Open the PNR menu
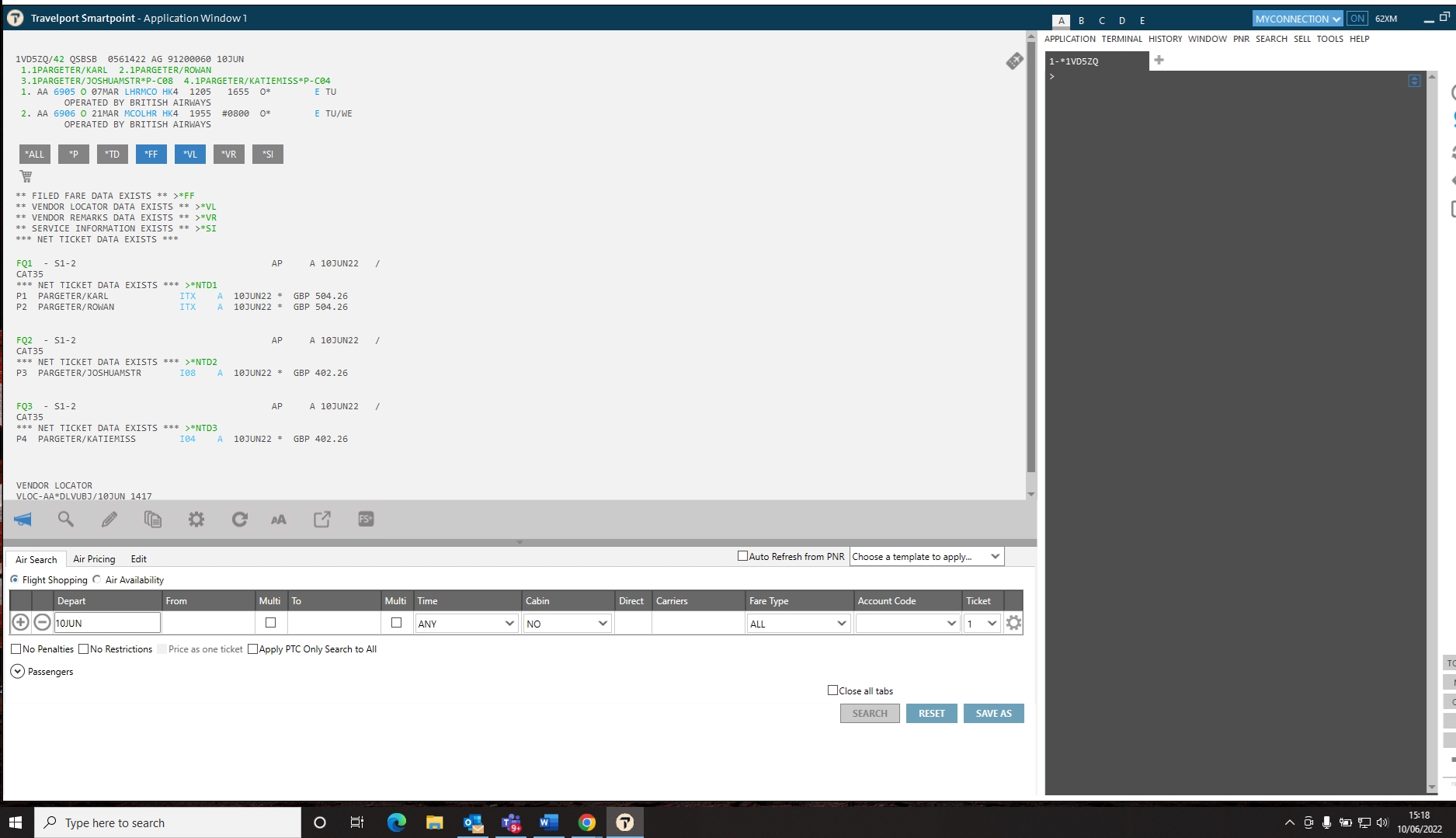Screen dimensions: 1456x838 1241,39
